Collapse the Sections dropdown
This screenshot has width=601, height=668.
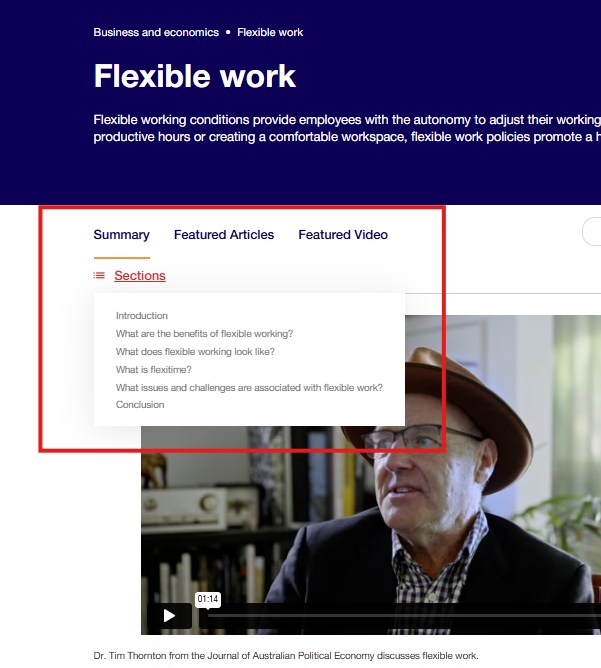(x=139, y=276)
